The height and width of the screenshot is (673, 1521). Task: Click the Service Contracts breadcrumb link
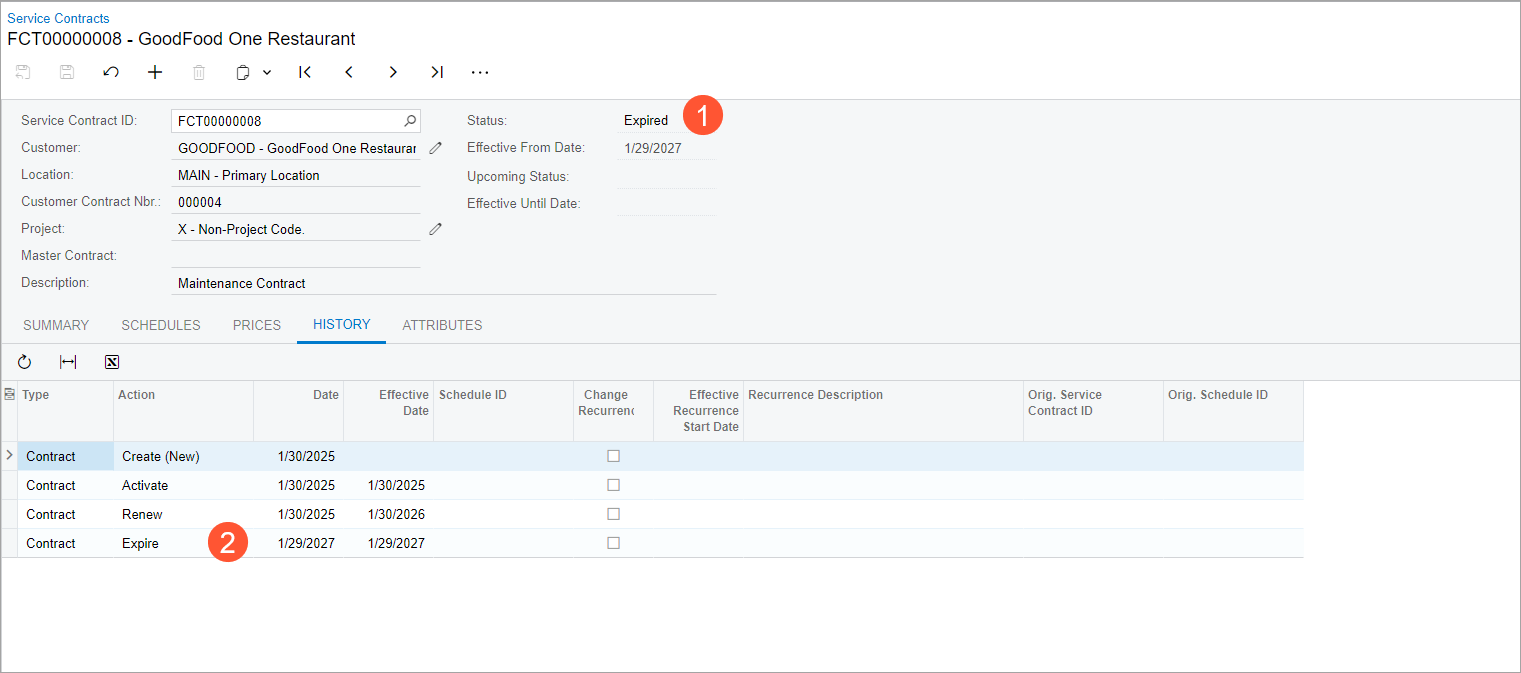click(58, 18)
